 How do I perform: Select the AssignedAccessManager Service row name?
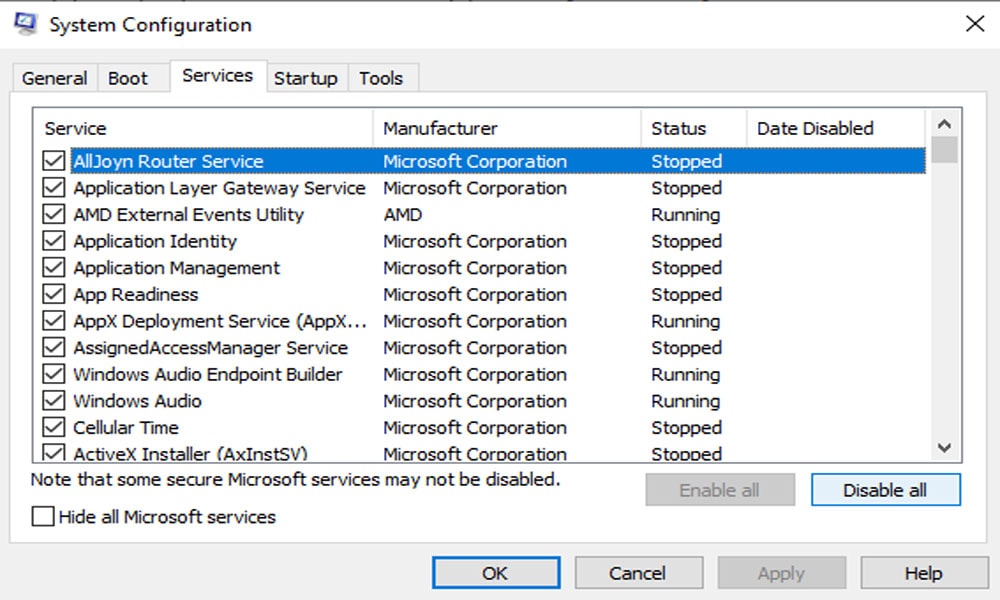(210, 348)
